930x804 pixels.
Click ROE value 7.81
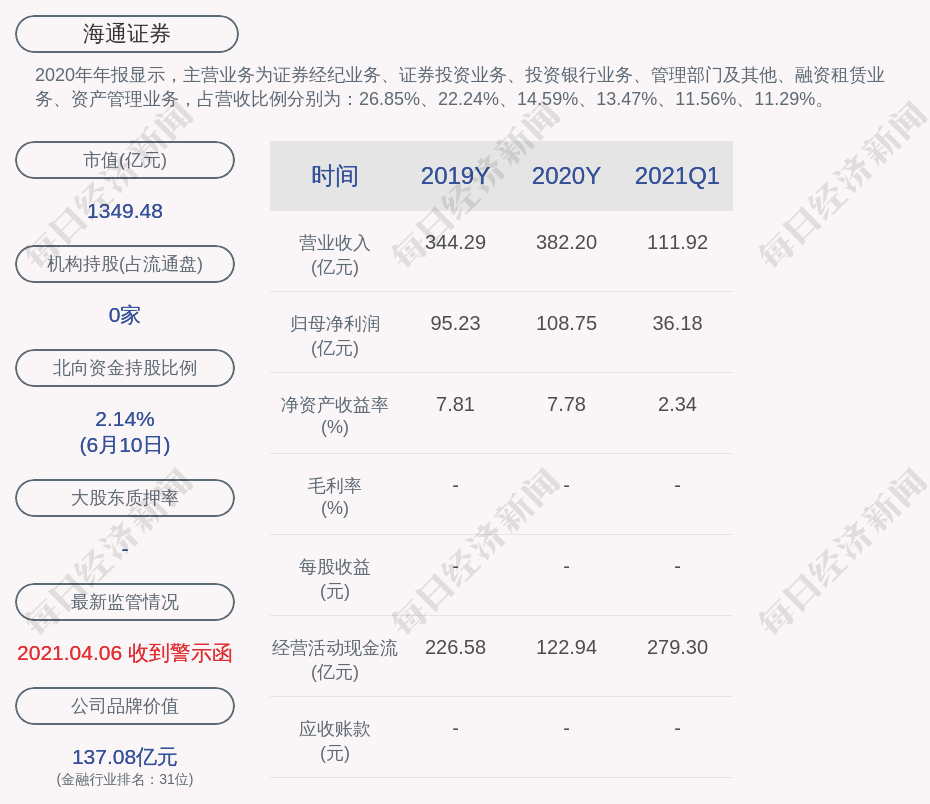(456, 404)
